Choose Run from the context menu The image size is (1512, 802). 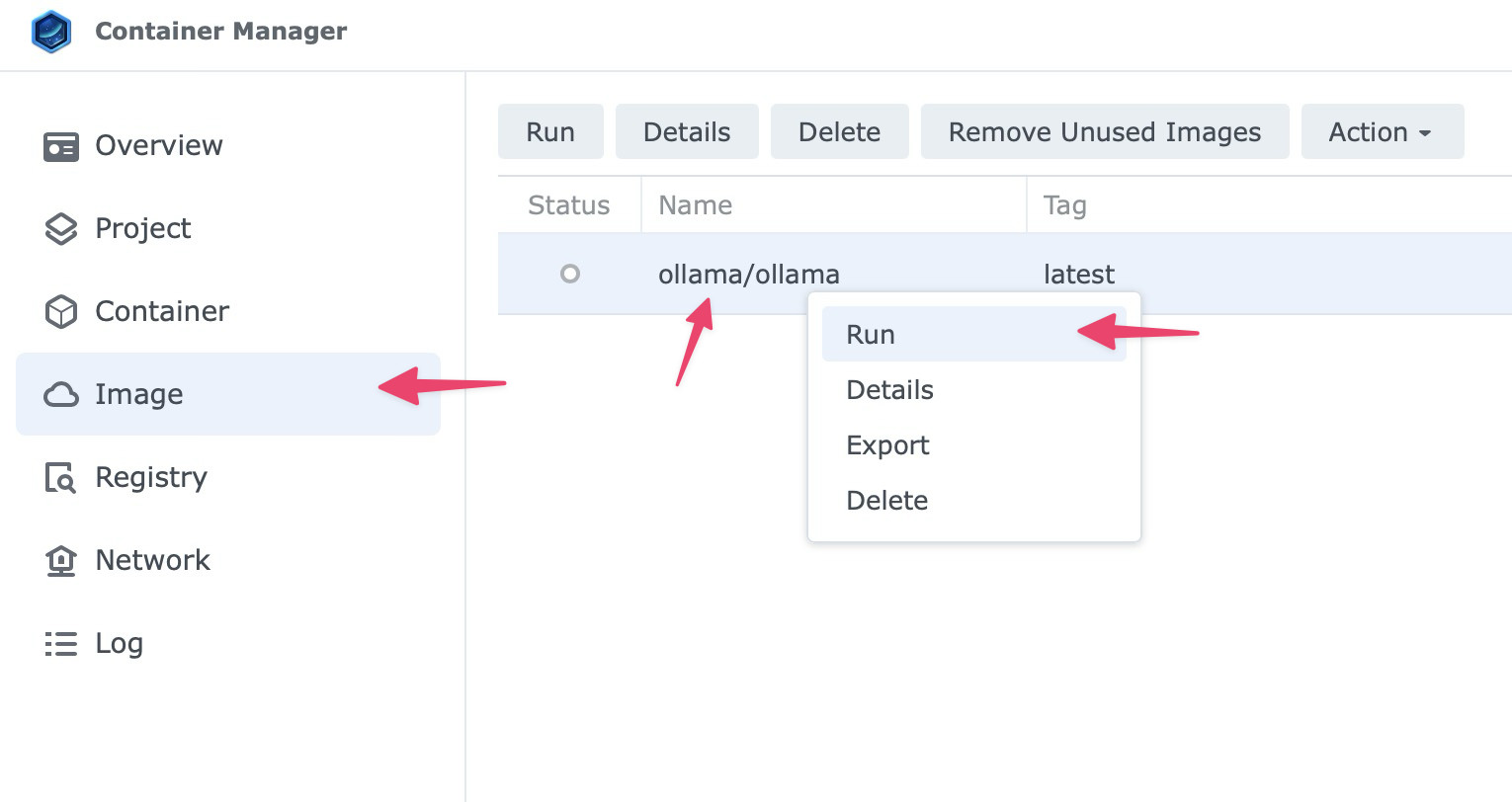(x=871, y=335)
